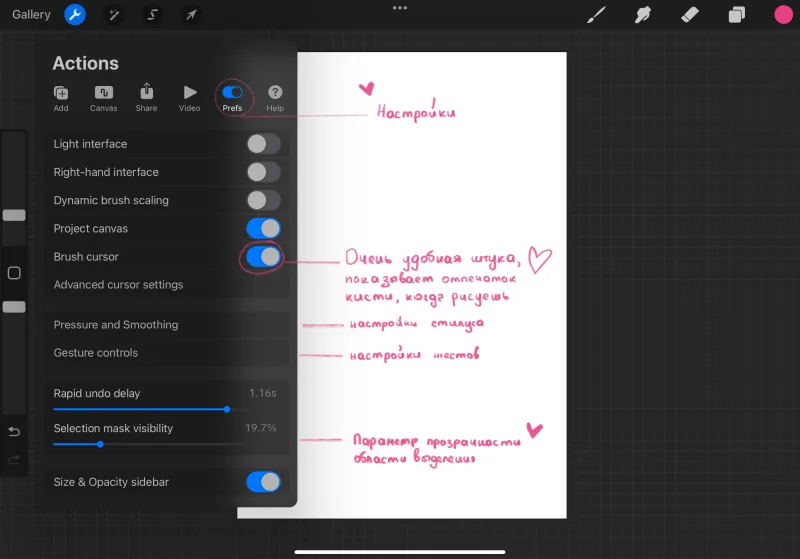
Task: Open Pressure and Smoothing settings
Action: [167, 325]
